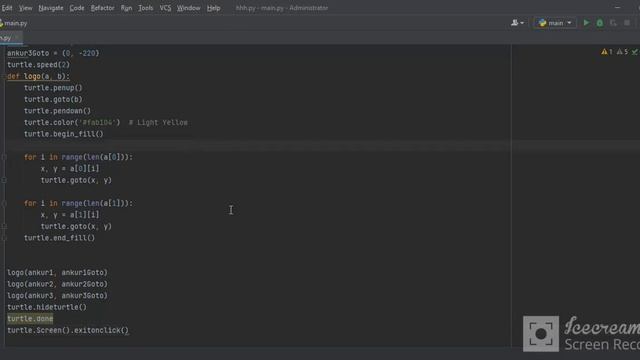This screenshot has width=640, height=360.
Task: Click the yellow warning indicator showing 1
Action: tap(607, 52)
